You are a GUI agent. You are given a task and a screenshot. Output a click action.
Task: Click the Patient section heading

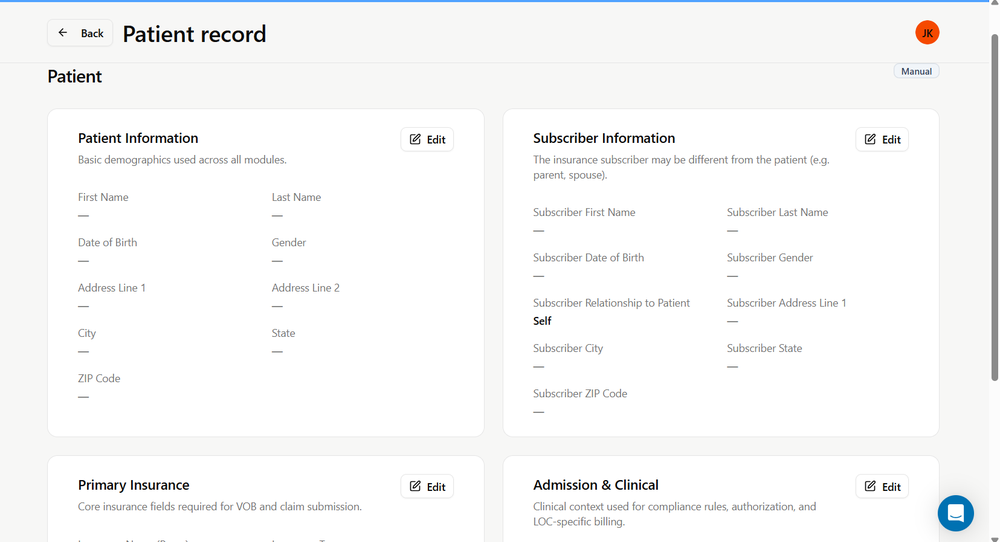coord(75,77)
